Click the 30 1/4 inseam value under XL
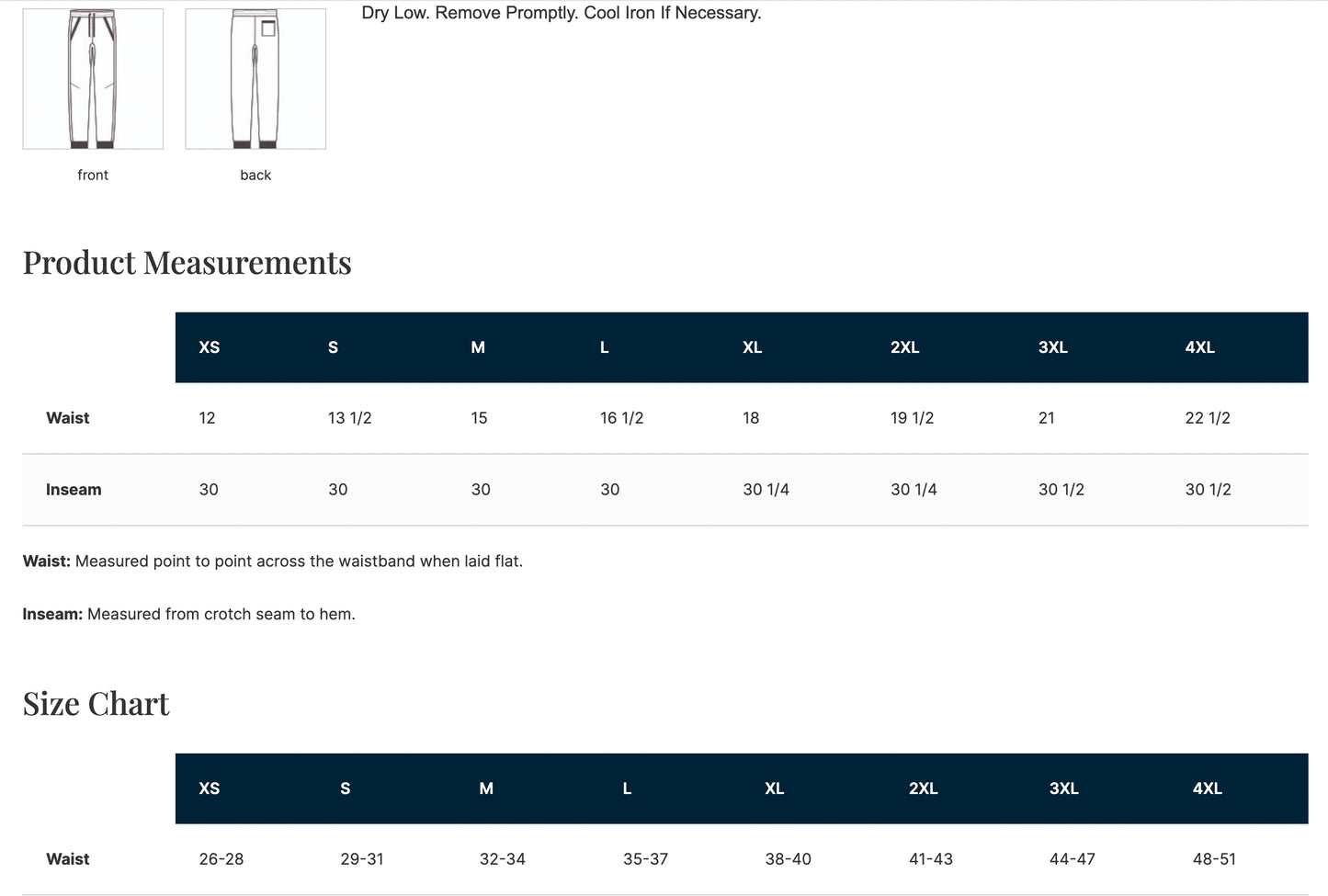 coord(766,490)
